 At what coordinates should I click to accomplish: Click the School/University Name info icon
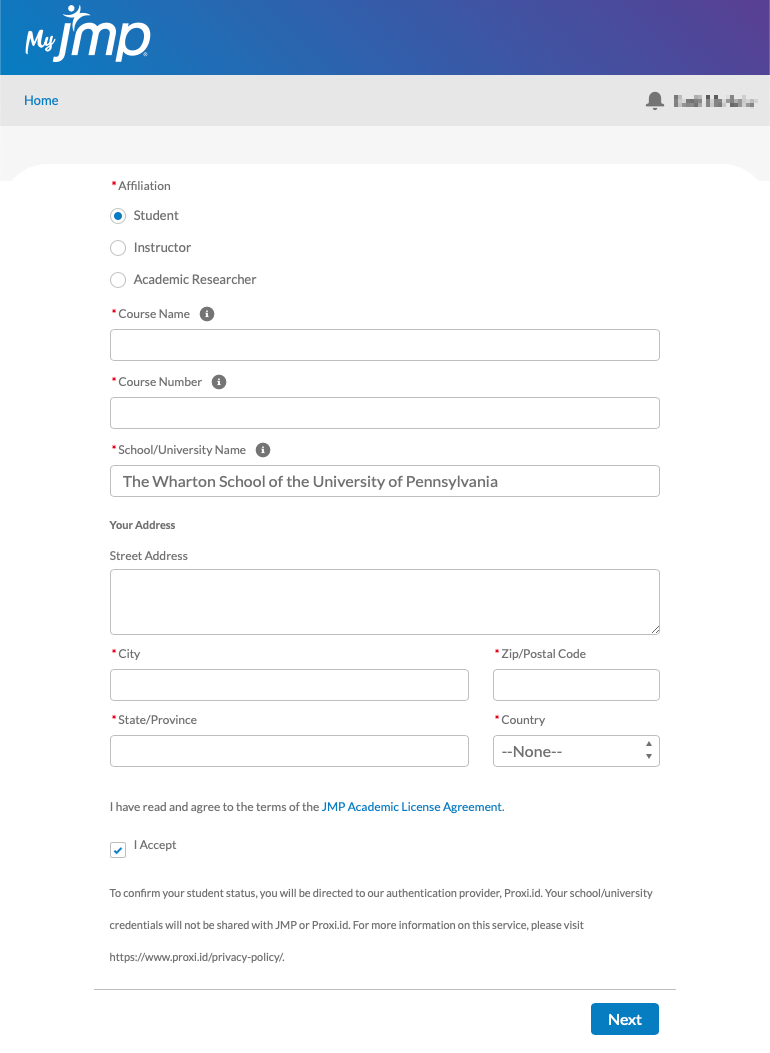263,450
